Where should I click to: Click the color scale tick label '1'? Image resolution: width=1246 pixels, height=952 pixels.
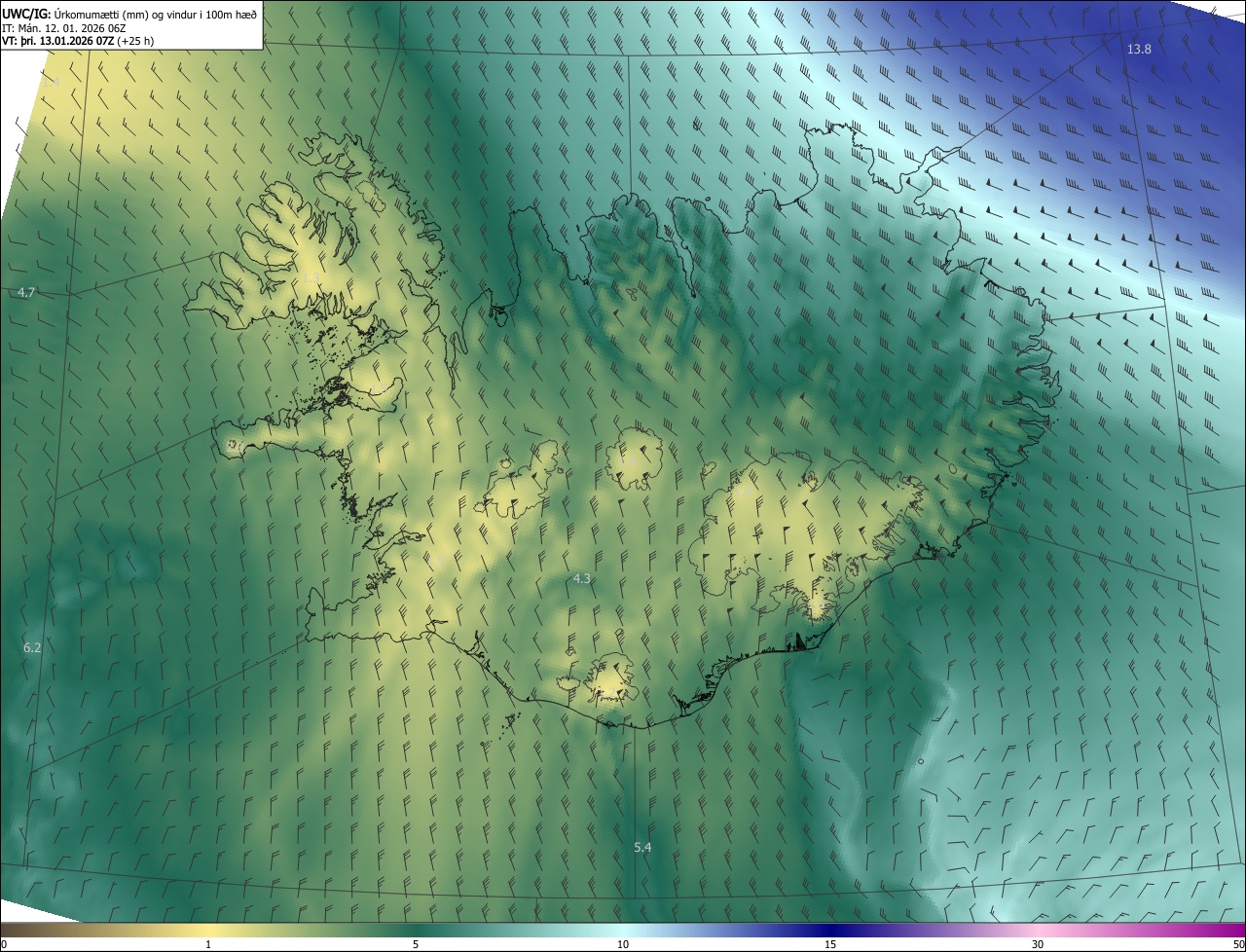click(x=208, y=944)
